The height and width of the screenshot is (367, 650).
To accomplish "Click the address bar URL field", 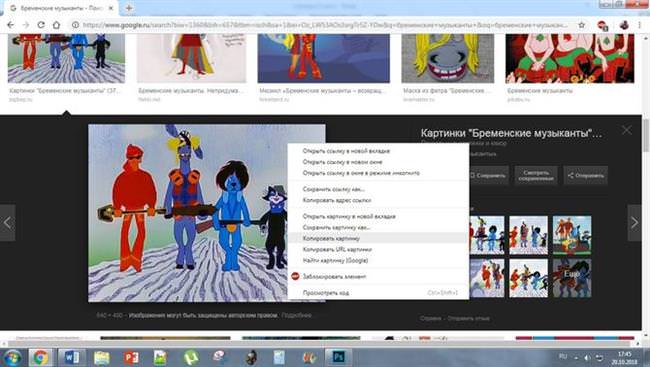I will coord(324,25).
